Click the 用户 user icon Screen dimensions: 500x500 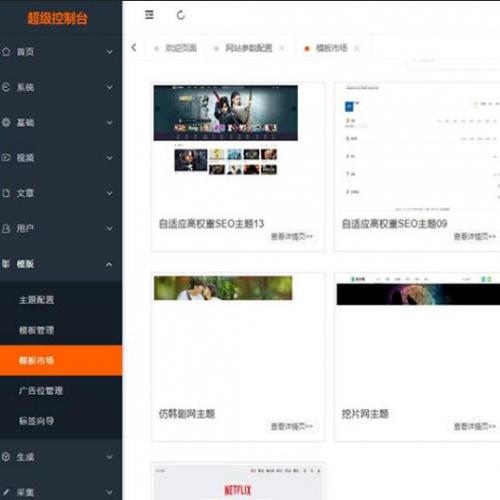point(6,228)
